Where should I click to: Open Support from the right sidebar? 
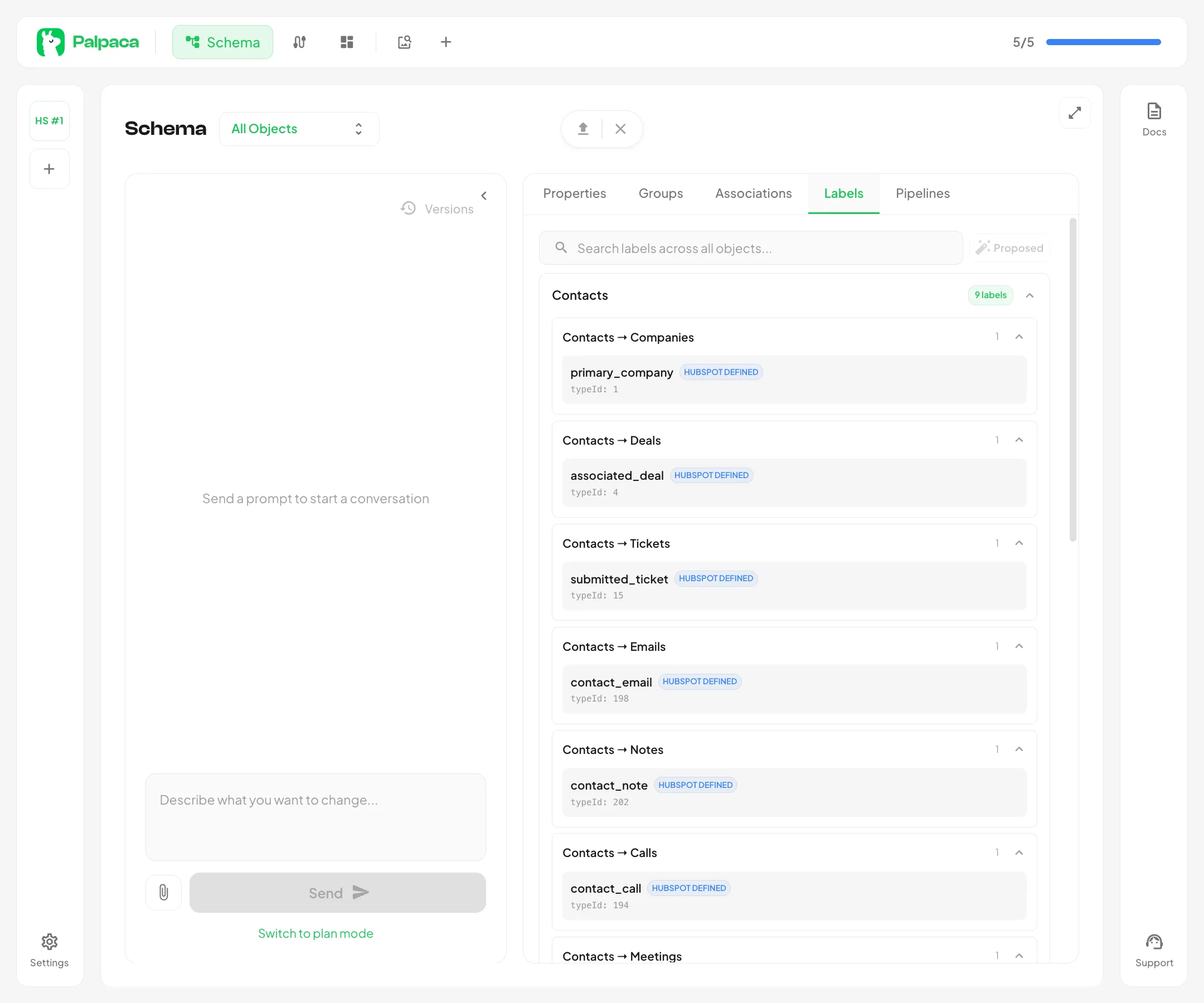pyautogui.click(x=1153, y=950)
